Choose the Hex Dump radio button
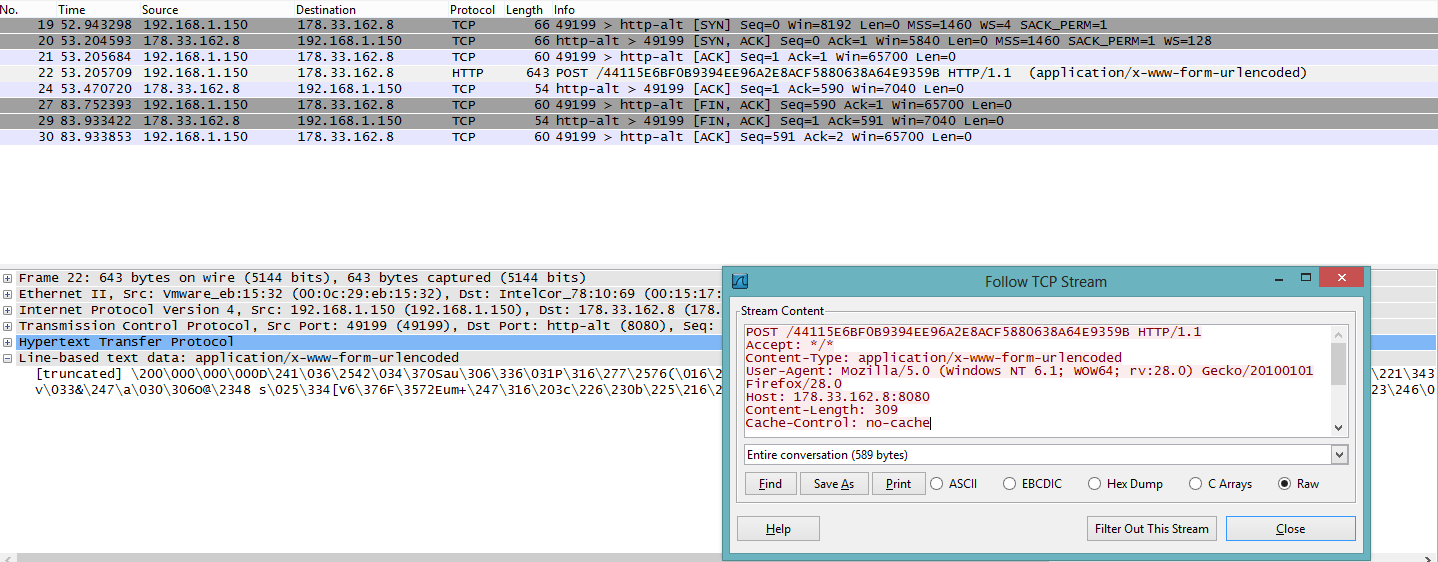1438x562 pixels. coord(1095,484)
